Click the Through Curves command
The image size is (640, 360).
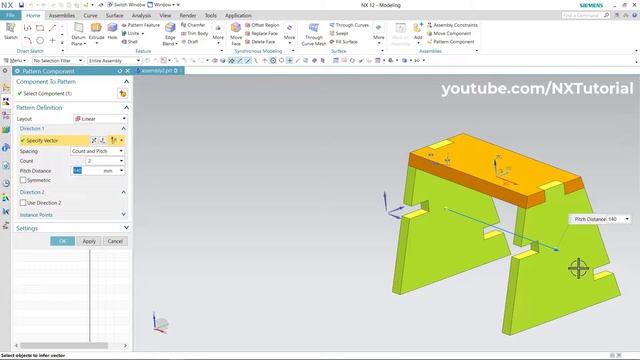point(349,25)
